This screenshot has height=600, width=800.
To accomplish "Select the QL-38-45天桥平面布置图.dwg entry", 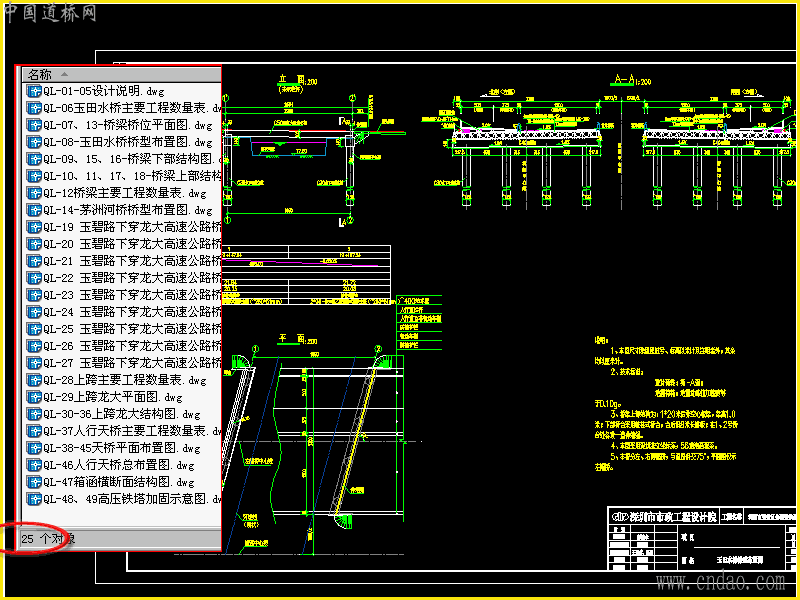I will (121, 448).
